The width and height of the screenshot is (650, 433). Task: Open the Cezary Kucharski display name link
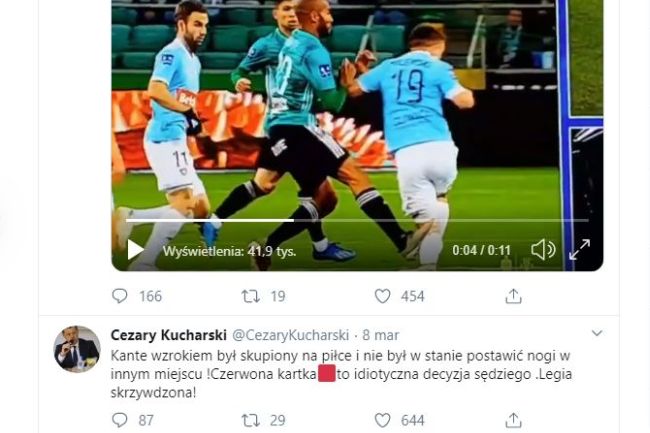(169, 335)
